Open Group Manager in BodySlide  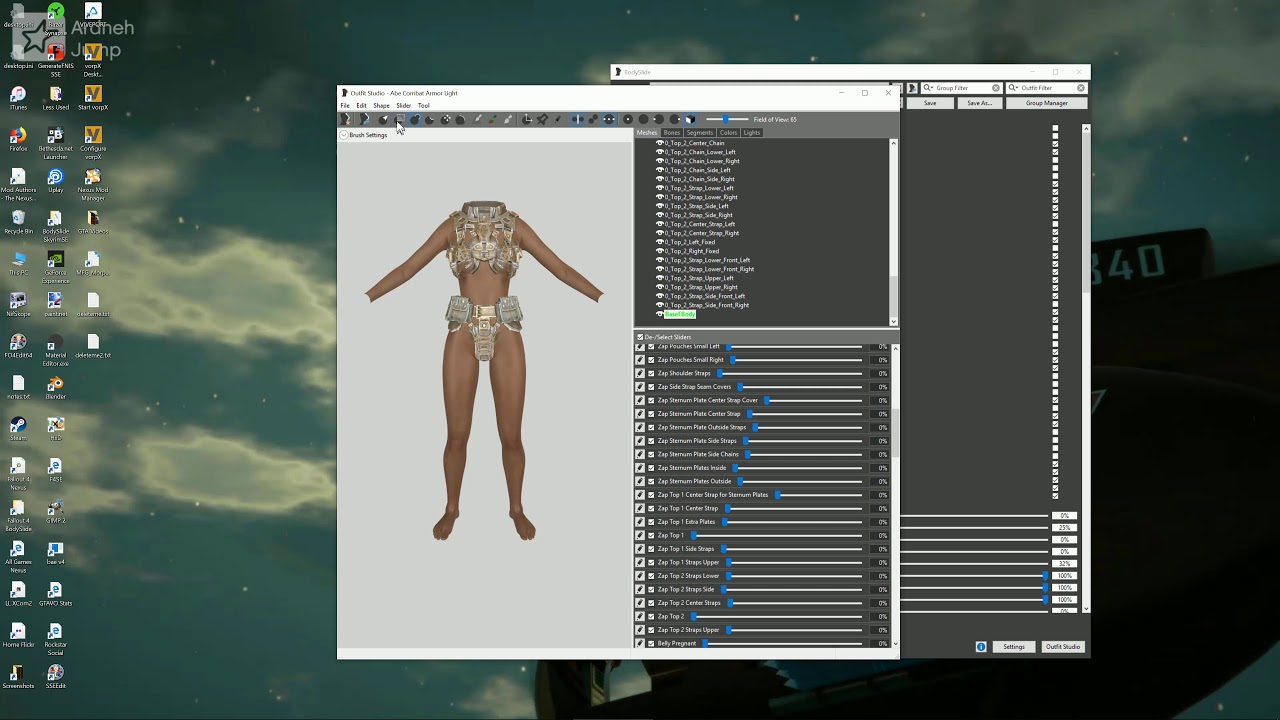[x=1047, y=103]
